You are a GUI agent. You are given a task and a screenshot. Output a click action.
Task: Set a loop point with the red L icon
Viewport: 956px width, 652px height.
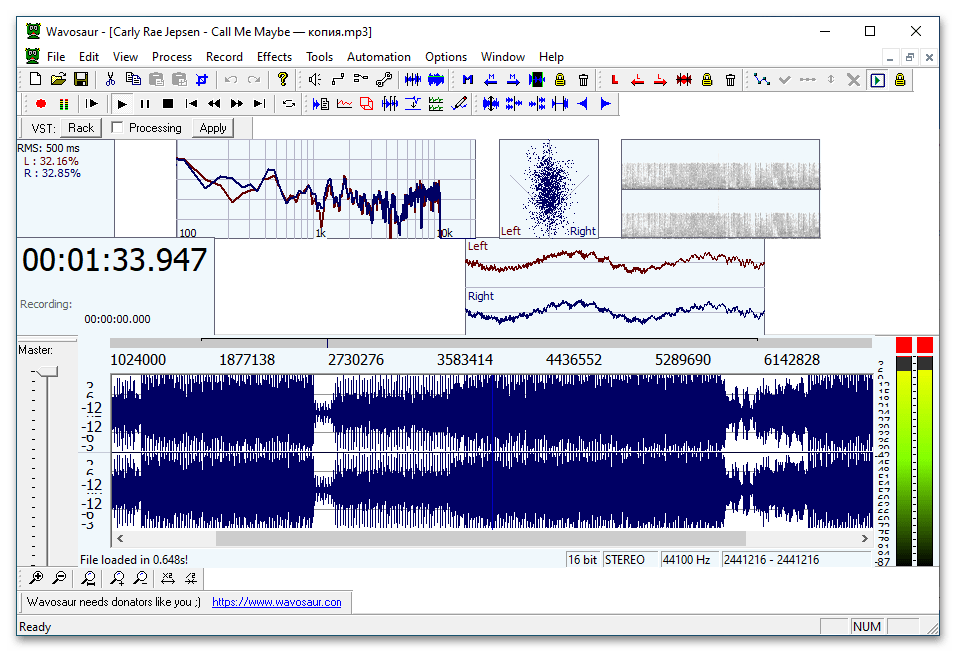(615, 79)
